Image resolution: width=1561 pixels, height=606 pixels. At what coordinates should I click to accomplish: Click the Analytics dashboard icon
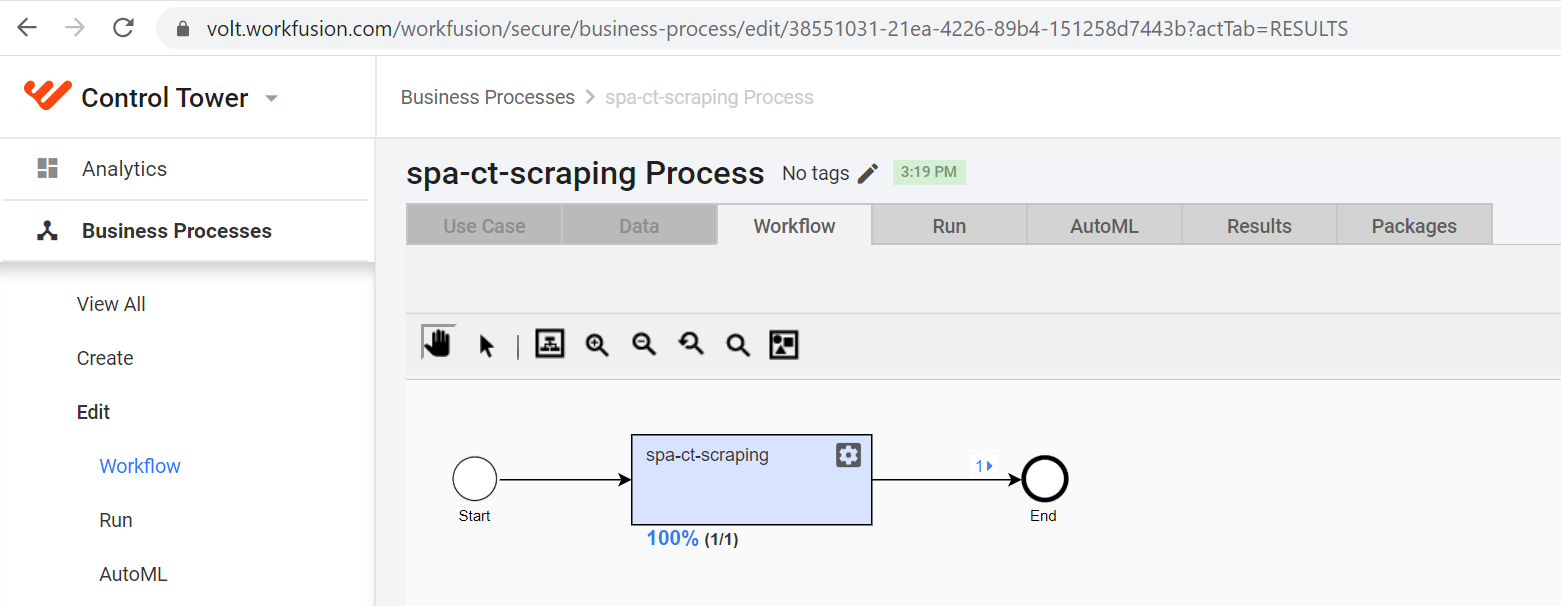(47, 169)
